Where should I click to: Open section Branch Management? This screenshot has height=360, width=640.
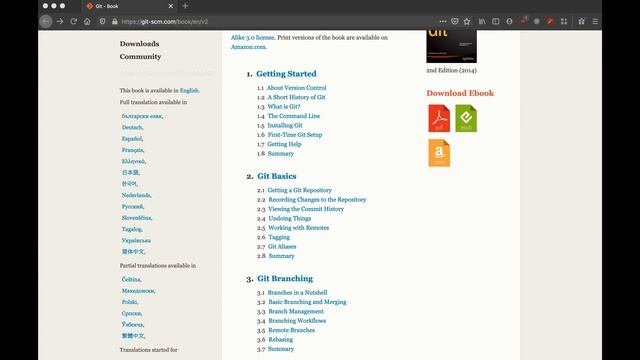click(x=296, y=311)
